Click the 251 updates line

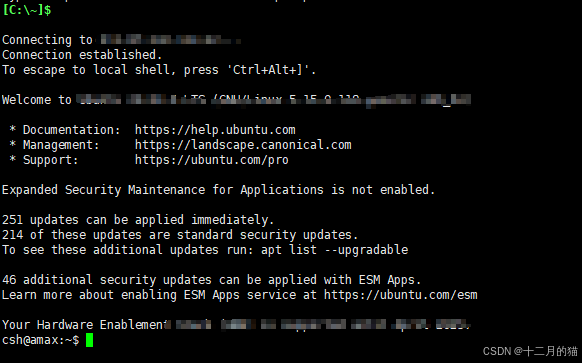tap(138, 220)
